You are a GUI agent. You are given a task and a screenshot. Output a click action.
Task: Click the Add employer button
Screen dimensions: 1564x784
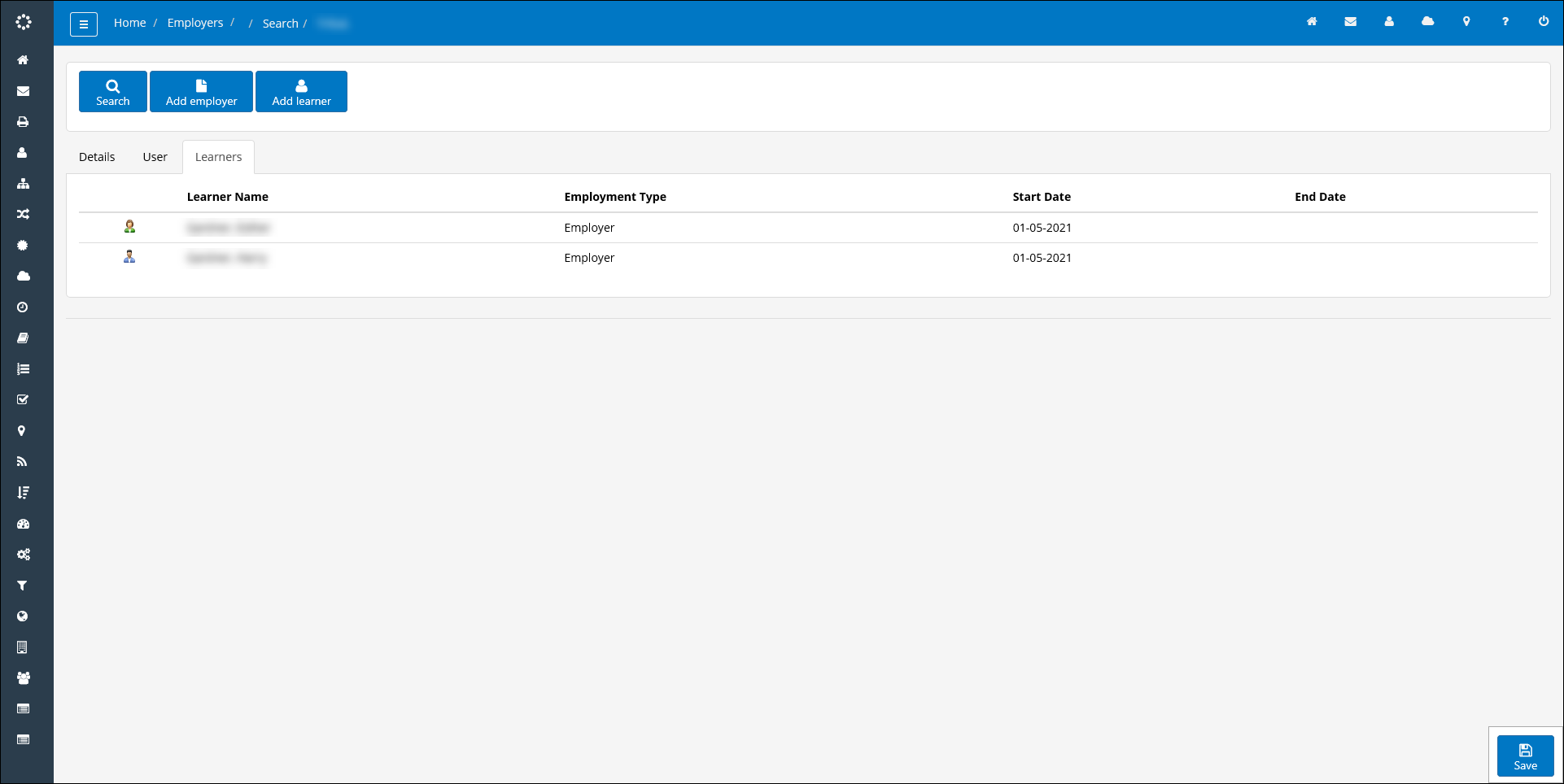pos(201,91)
